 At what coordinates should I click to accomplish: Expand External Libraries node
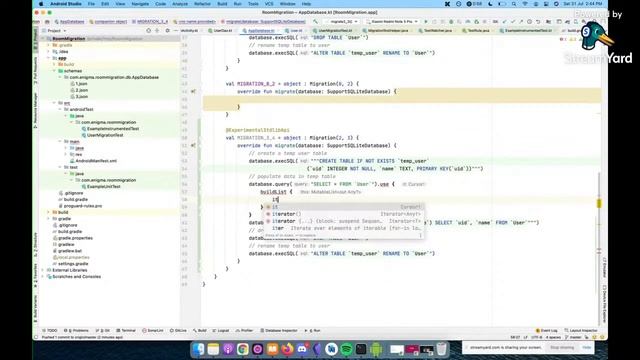tap(43, 270)
